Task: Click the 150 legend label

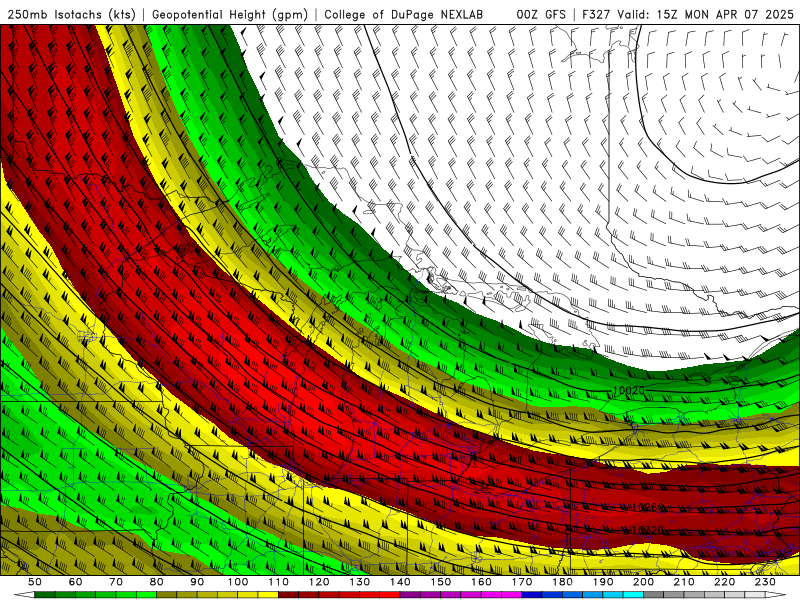Action: [x=441, y=582]
